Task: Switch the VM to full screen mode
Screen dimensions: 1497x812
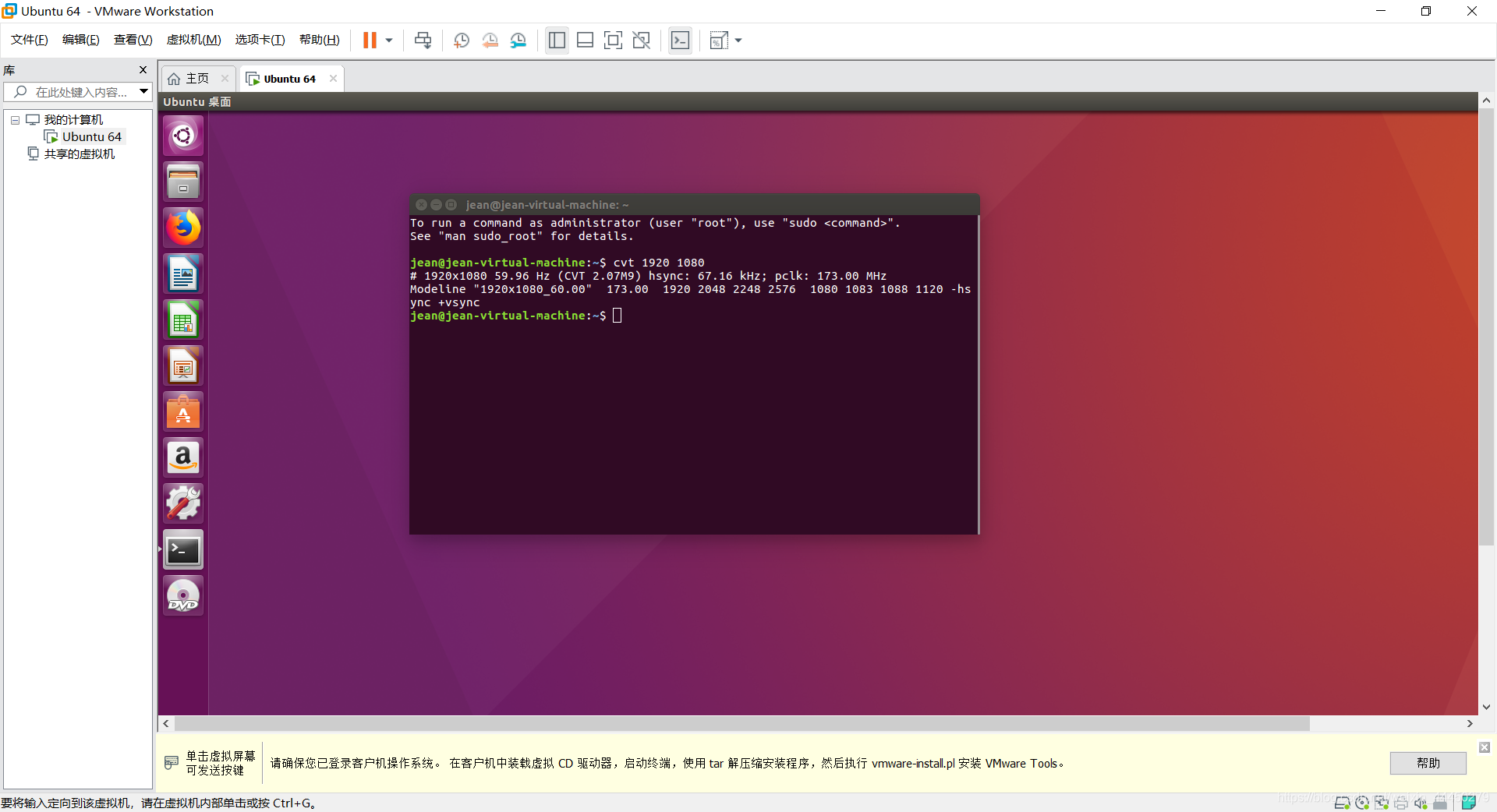Action: (x=614, y=40)
